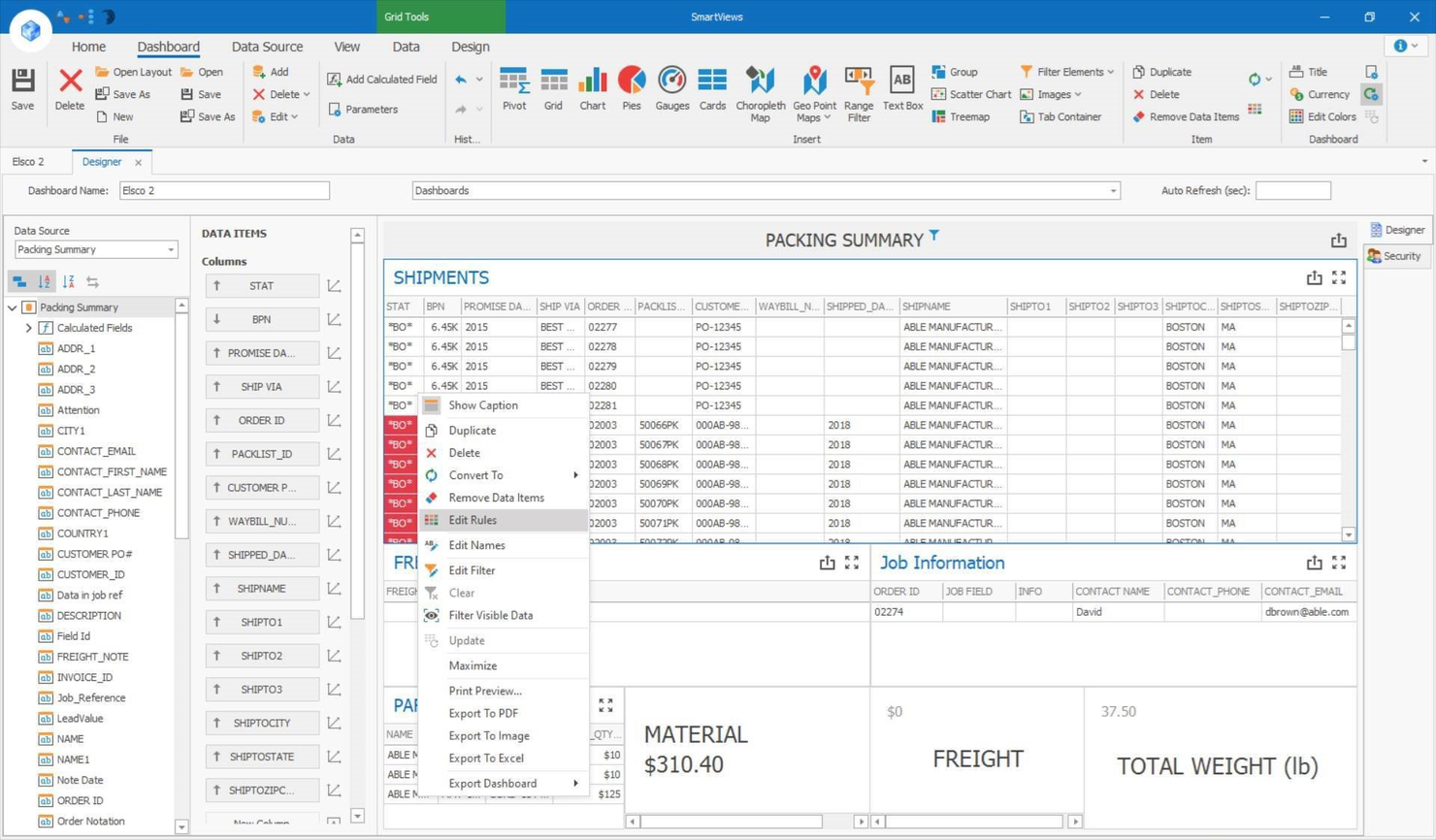Open the Dashboards dropdown
1436x840 pixels.
tap(1112, 190)
